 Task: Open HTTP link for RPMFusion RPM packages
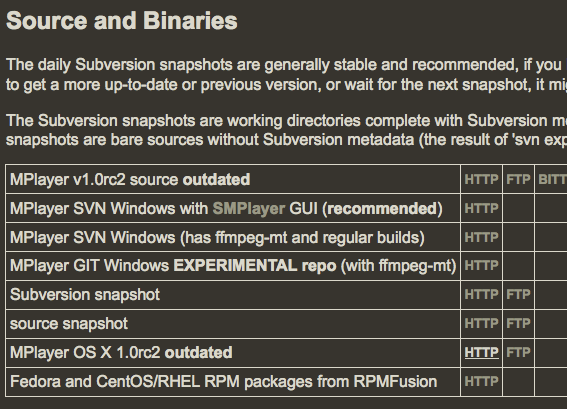click(481, 381)
